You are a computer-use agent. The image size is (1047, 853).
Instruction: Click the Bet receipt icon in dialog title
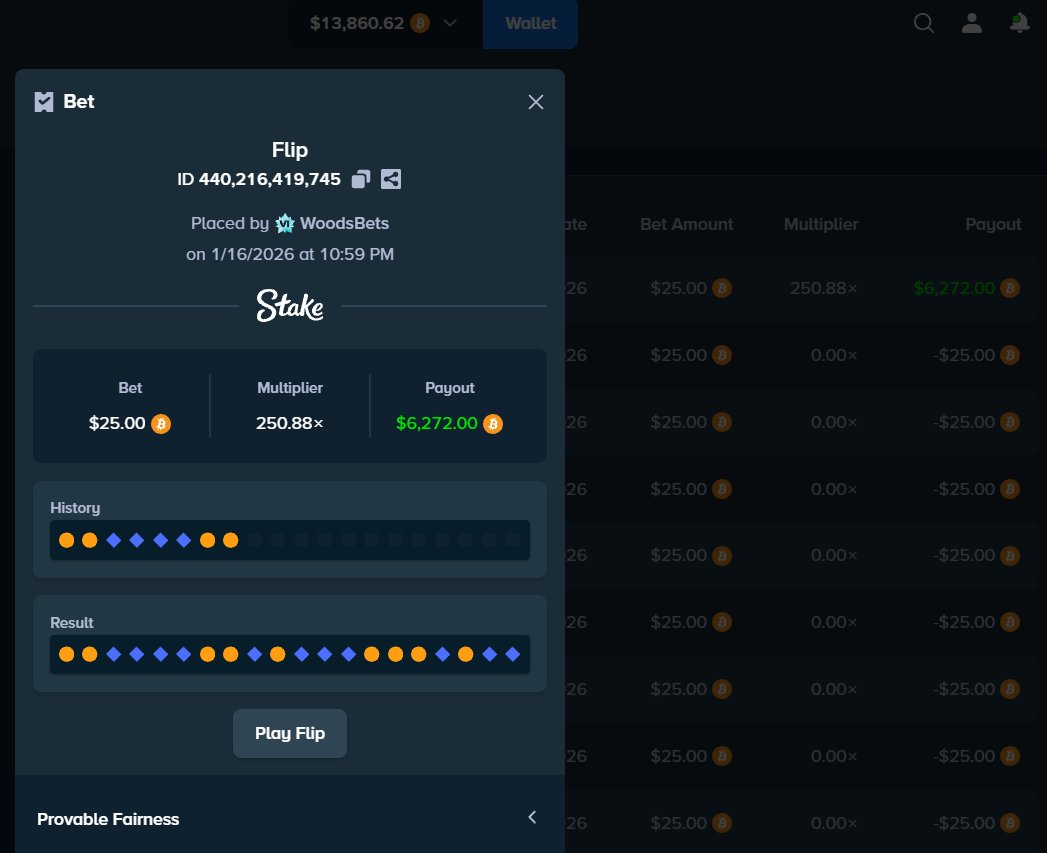point(44,102)
